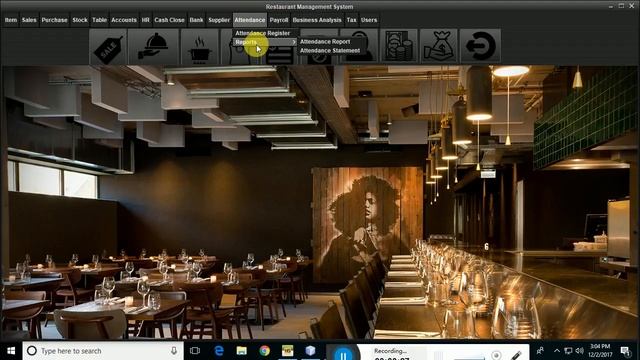
Task: Open the Stock menu
Action: click(80, 20)
